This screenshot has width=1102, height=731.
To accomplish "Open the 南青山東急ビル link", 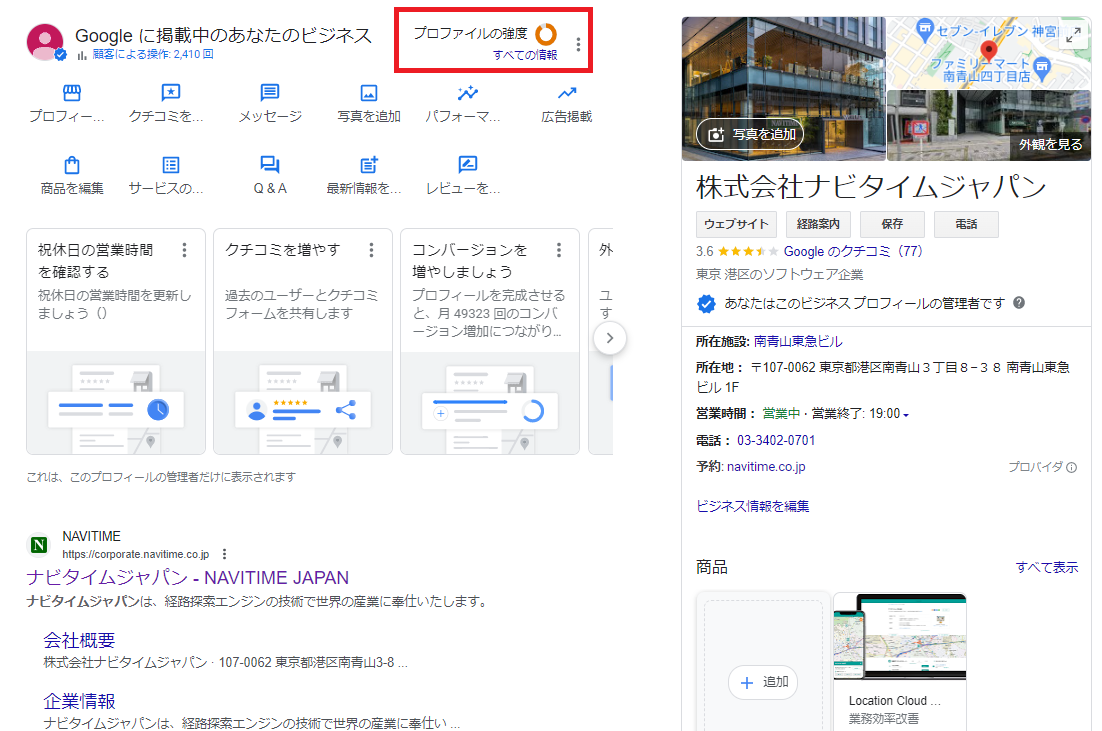I will (x=798, y=342).
